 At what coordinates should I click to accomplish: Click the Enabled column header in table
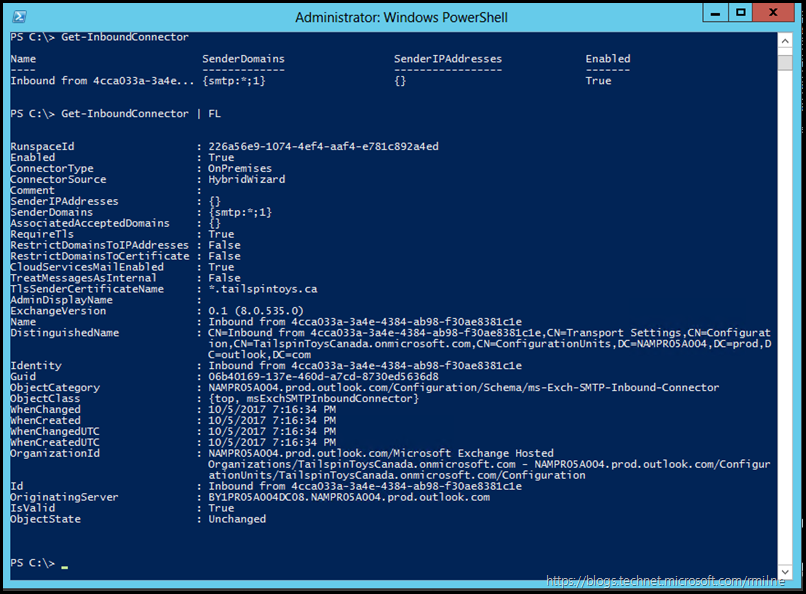pos(608,59)
